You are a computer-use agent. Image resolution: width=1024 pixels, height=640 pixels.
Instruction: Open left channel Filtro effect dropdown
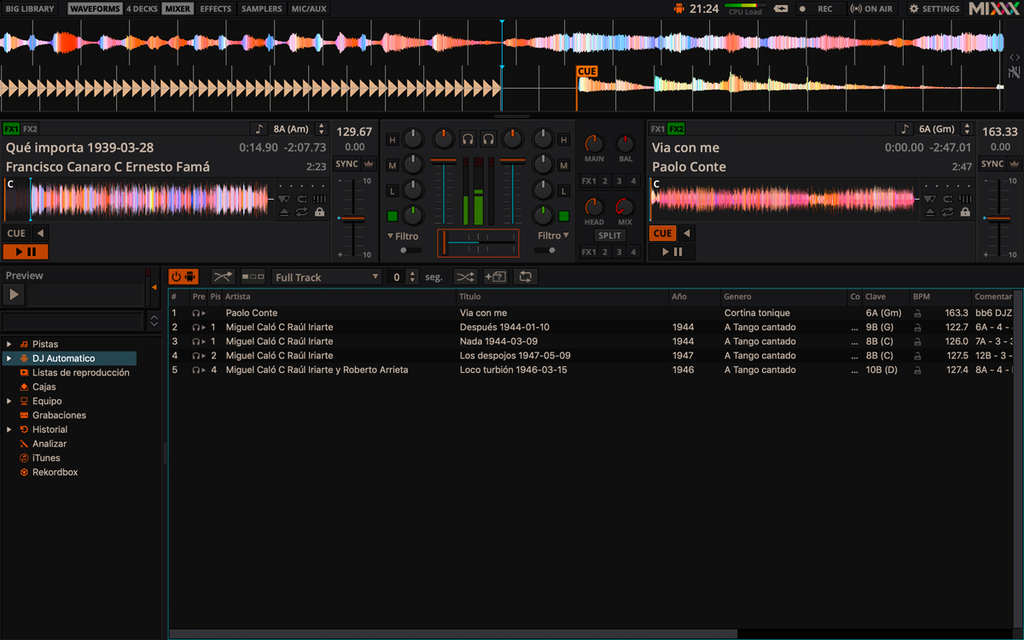[x=403, y=236]
